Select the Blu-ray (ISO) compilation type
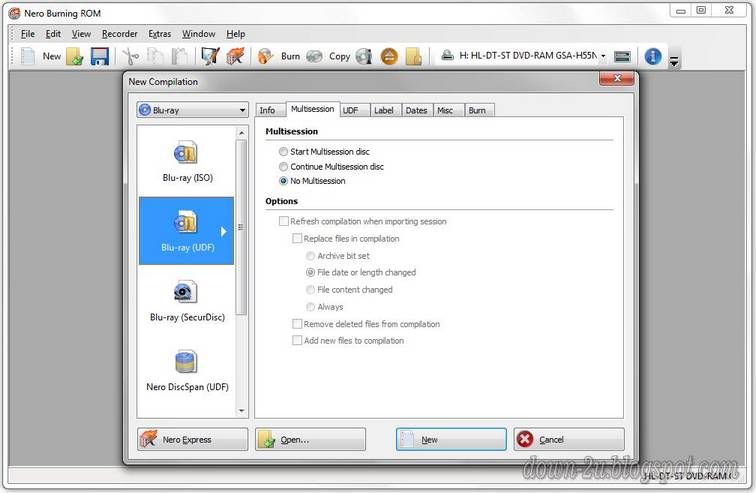 [187, 162]
